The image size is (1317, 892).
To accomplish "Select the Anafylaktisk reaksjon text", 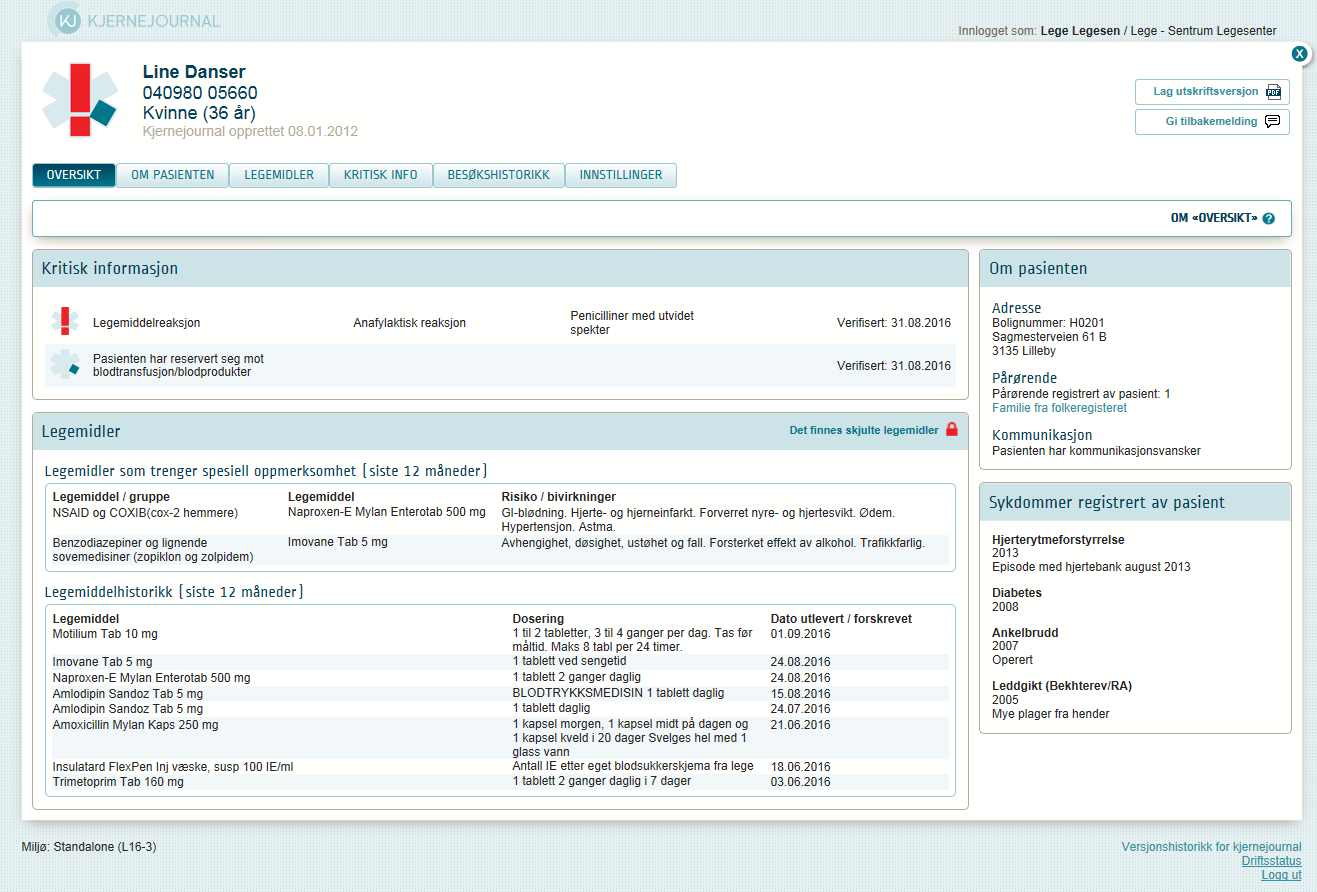I will point(410,323).
